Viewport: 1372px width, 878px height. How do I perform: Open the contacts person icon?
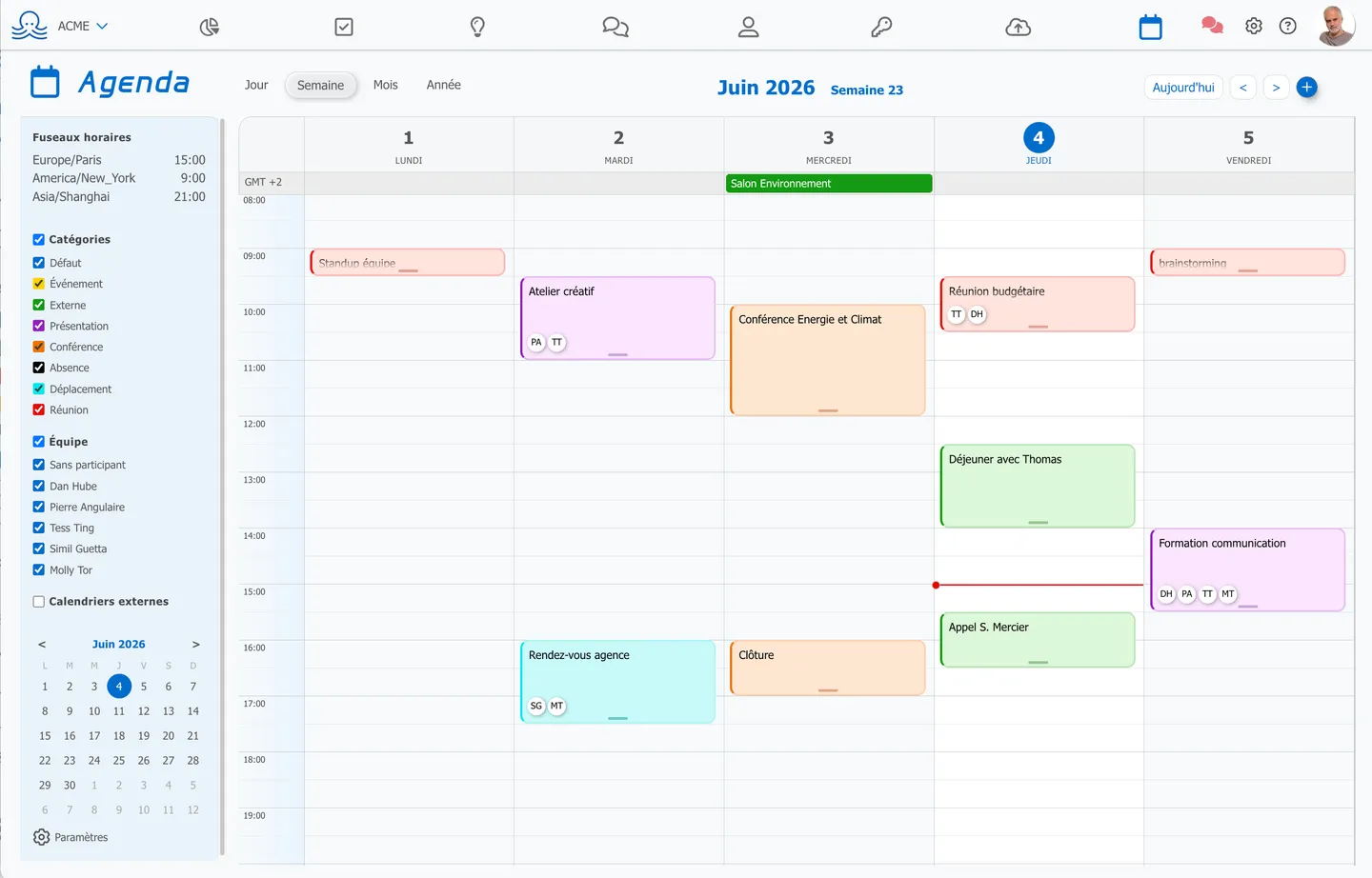tap(749, 27)
